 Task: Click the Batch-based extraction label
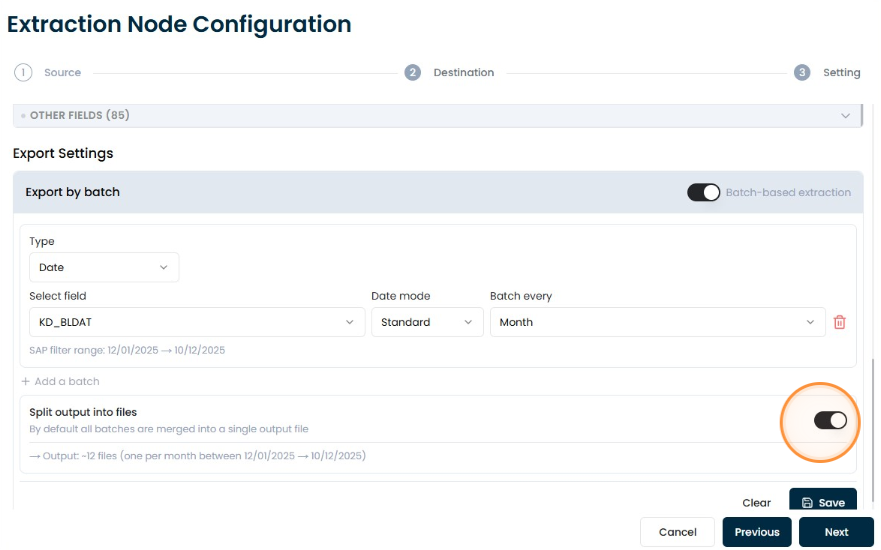tap(788, 193)
